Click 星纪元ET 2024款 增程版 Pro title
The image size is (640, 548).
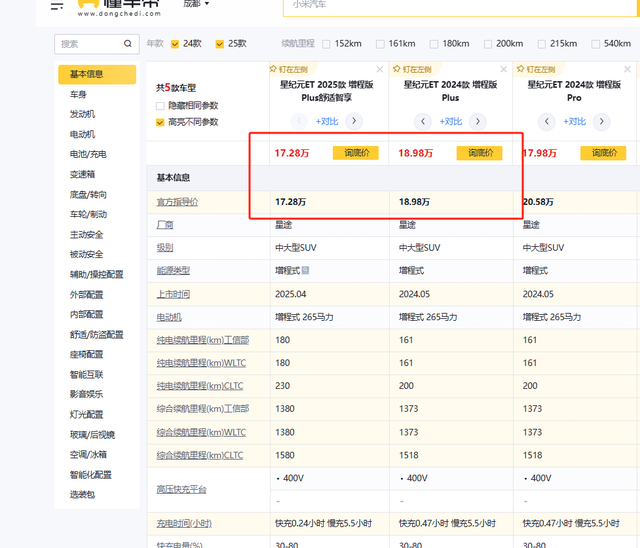574,91
